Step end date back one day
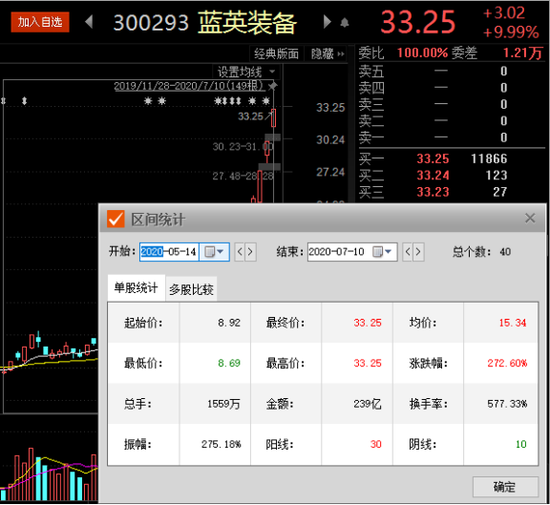Screen dimensions: 550x505 pos(408,252)
